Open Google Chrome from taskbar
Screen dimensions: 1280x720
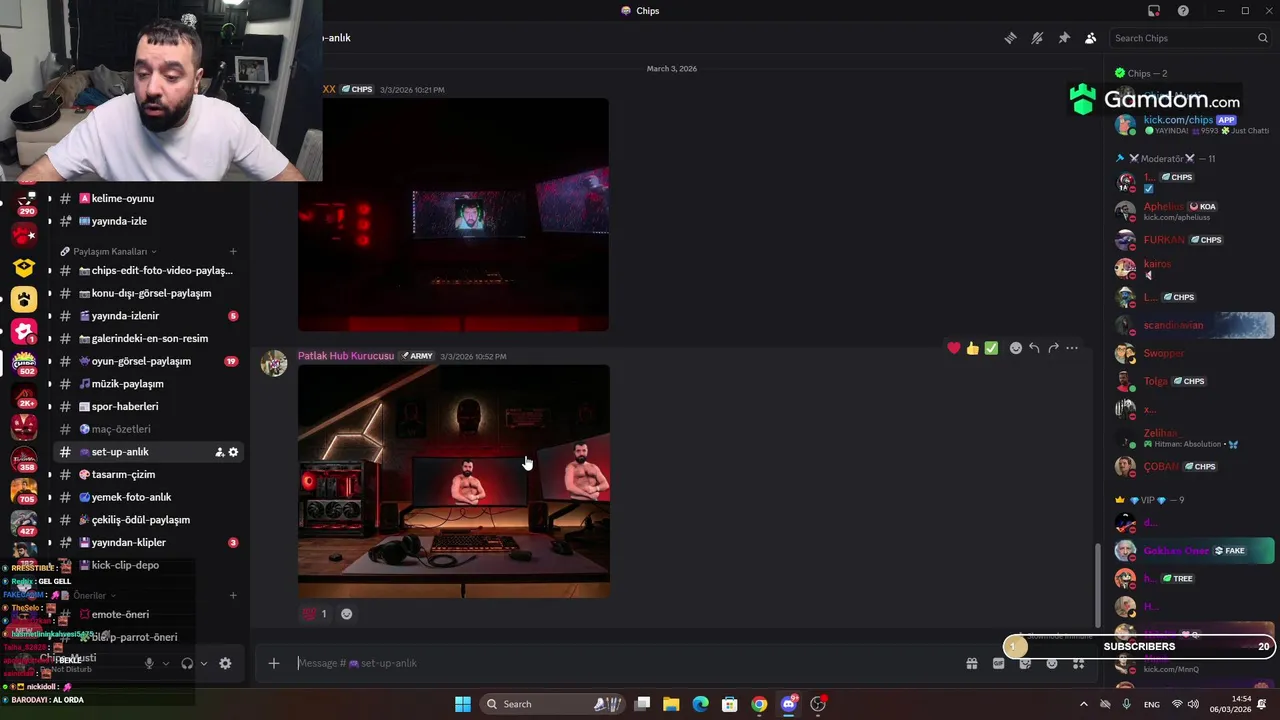759,704
